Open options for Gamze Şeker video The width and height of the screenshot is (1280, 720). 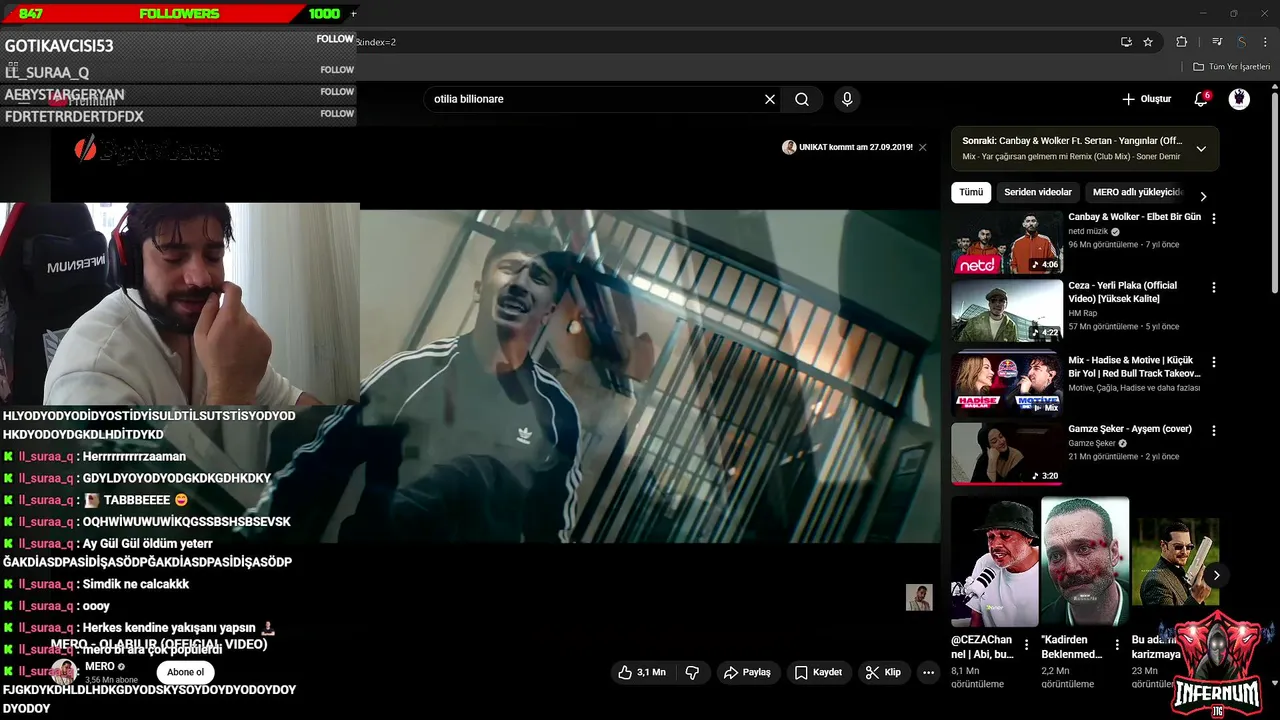[1214, 430]
